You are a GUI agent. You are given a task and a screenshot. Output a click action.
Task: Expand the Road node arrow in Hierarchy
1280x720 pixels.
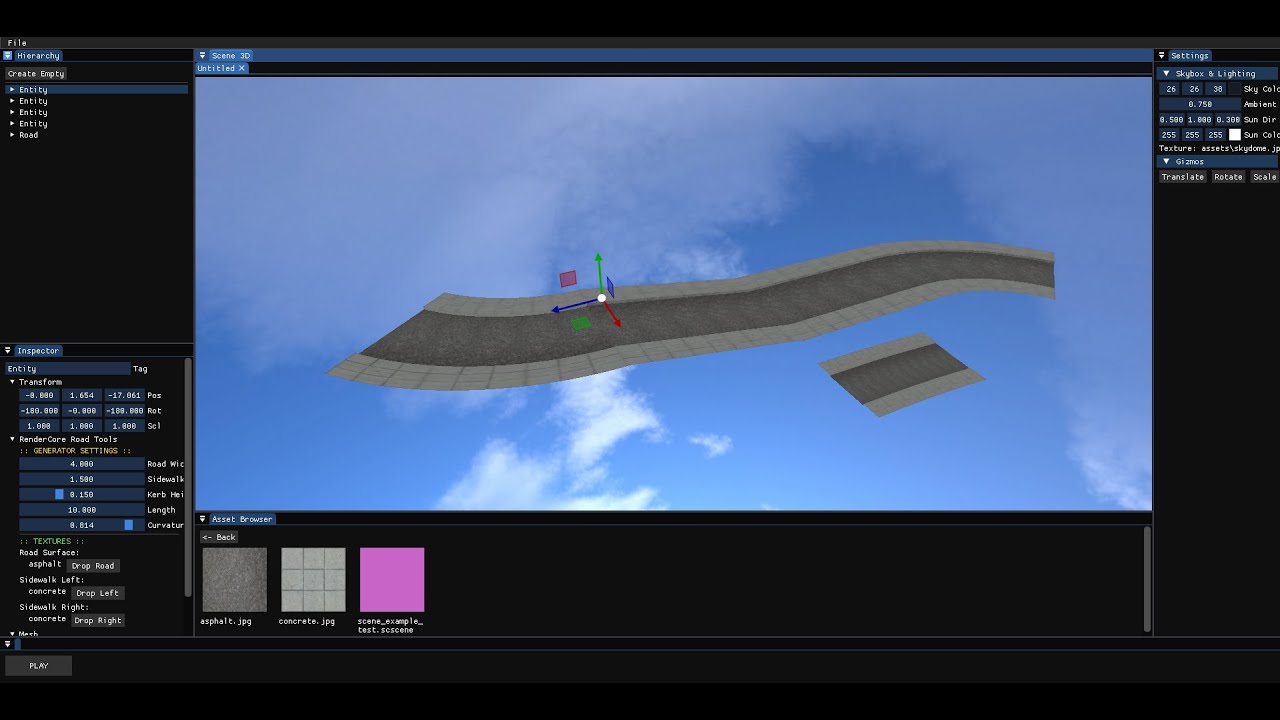click(x=12, y=135)
